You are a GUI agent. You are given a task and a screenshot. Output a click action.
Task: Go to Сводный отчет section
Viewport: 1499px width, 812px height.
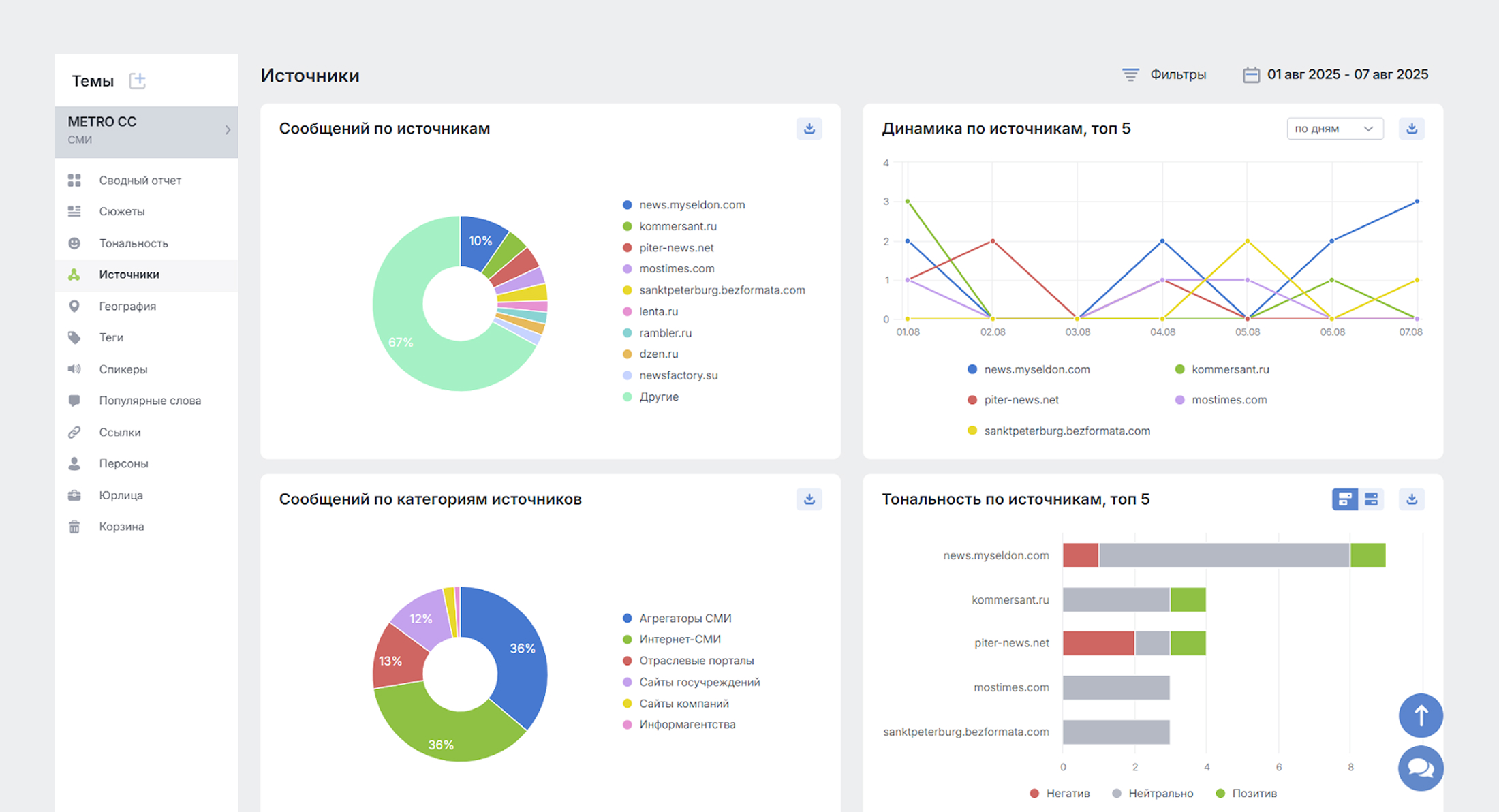(140, 181)
